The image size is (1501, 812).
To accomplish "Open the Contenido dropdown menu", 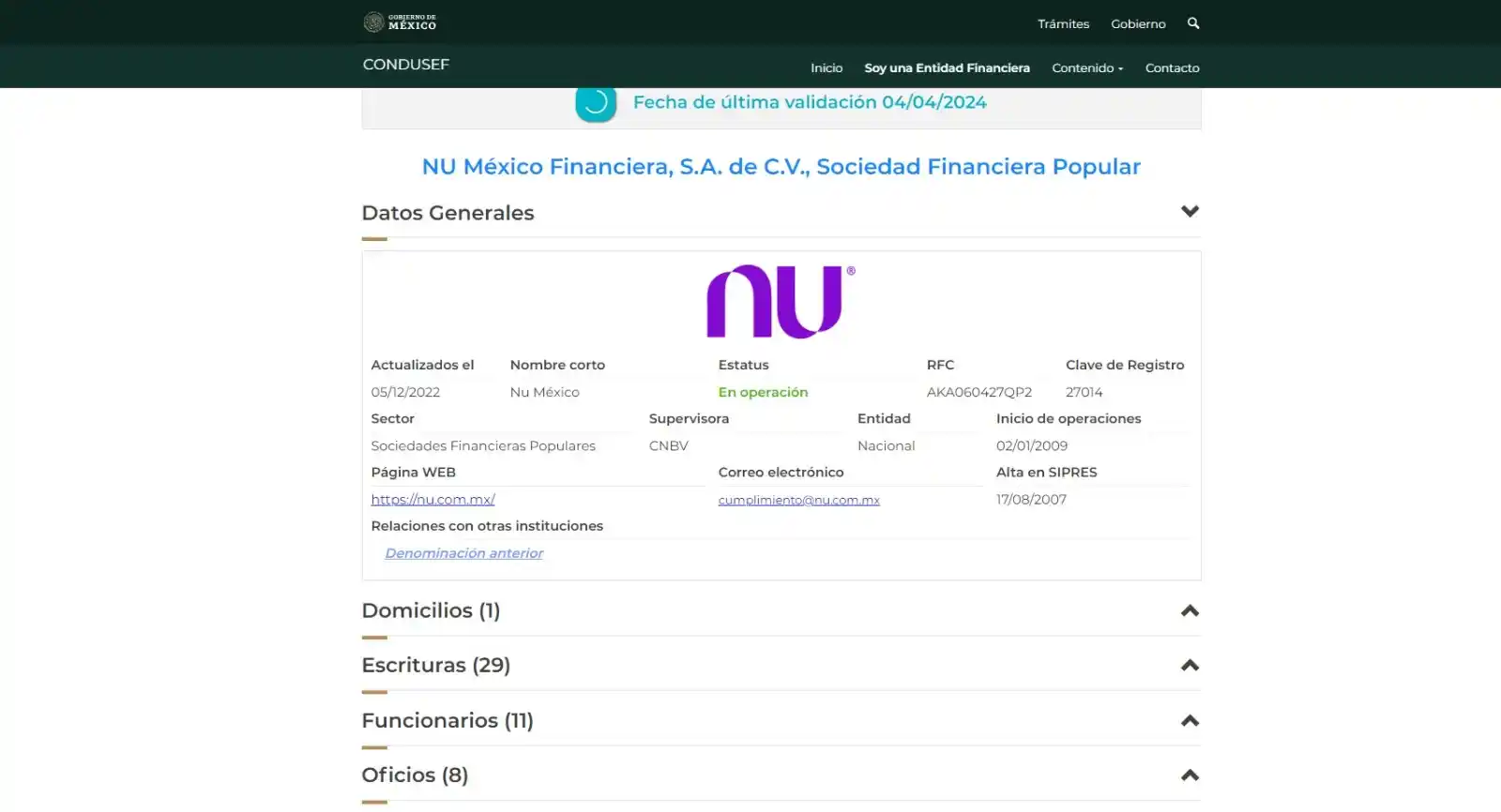I will (x=1086, y=68).
